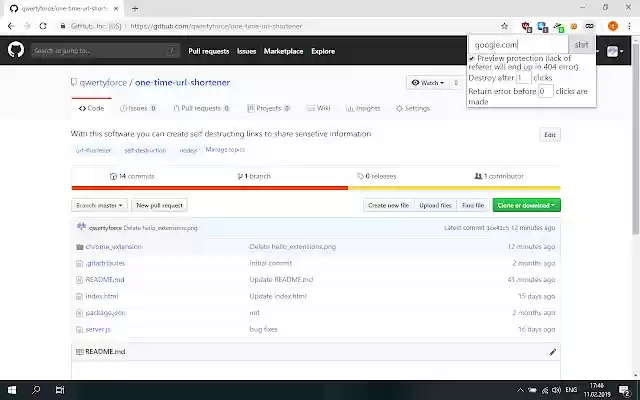This screenshot has width=640, height=400.
Task: Open the repository Settings tab
Action: click(413, 108)
